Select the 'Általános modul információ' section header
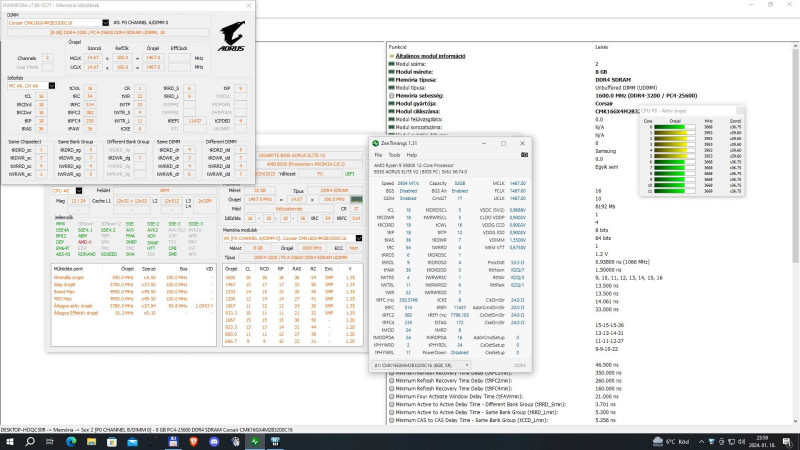This screenshot has width=800, height=450. pyautogui.click(x=430, y=56)
